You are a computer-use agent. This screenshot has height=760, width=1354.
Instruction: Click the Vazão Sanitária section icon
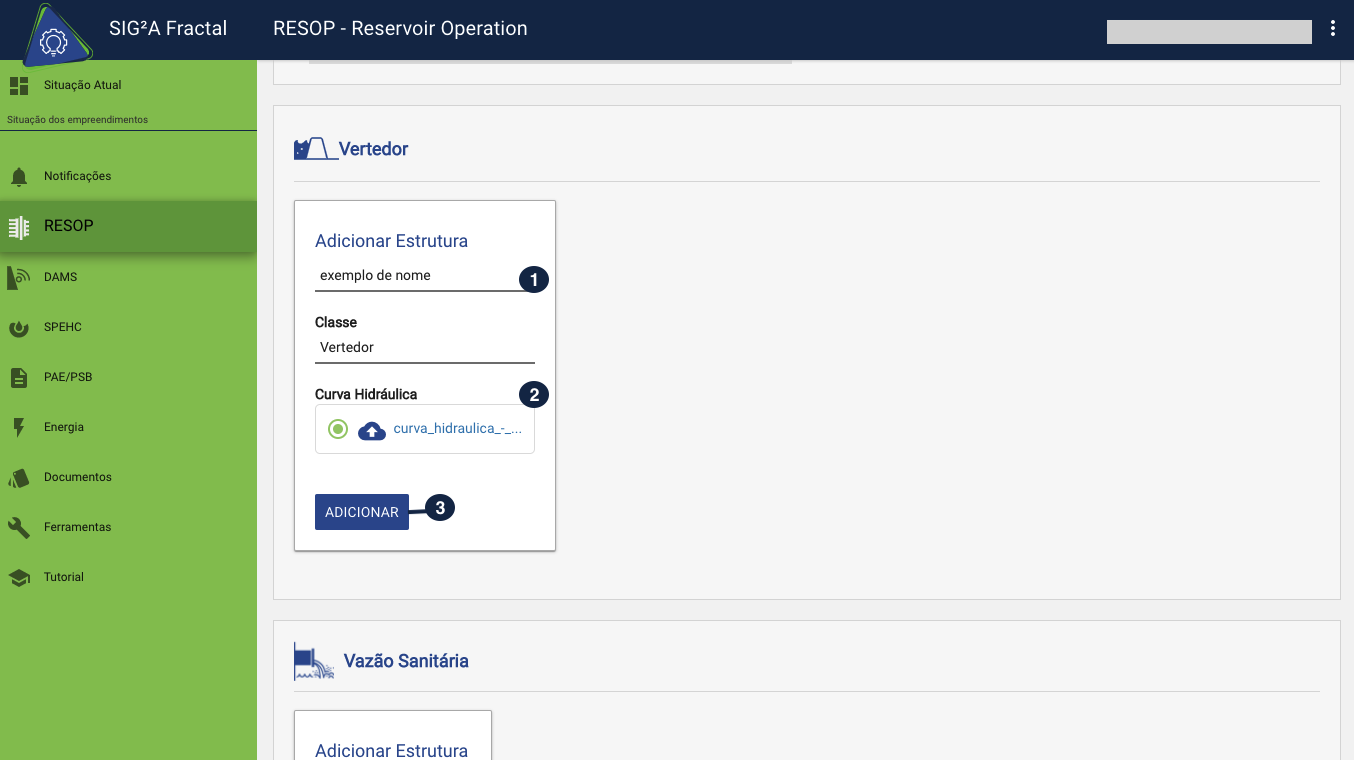[313, 661]
